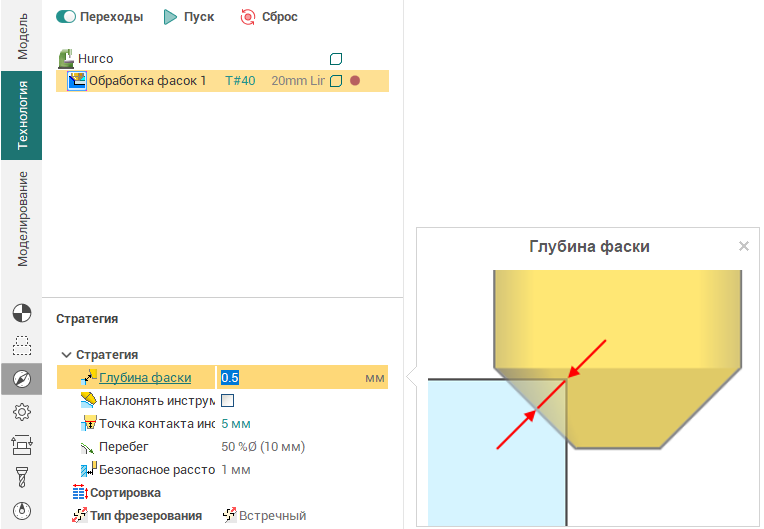Select the strategy compass icon in sidebar

(21, 379)
